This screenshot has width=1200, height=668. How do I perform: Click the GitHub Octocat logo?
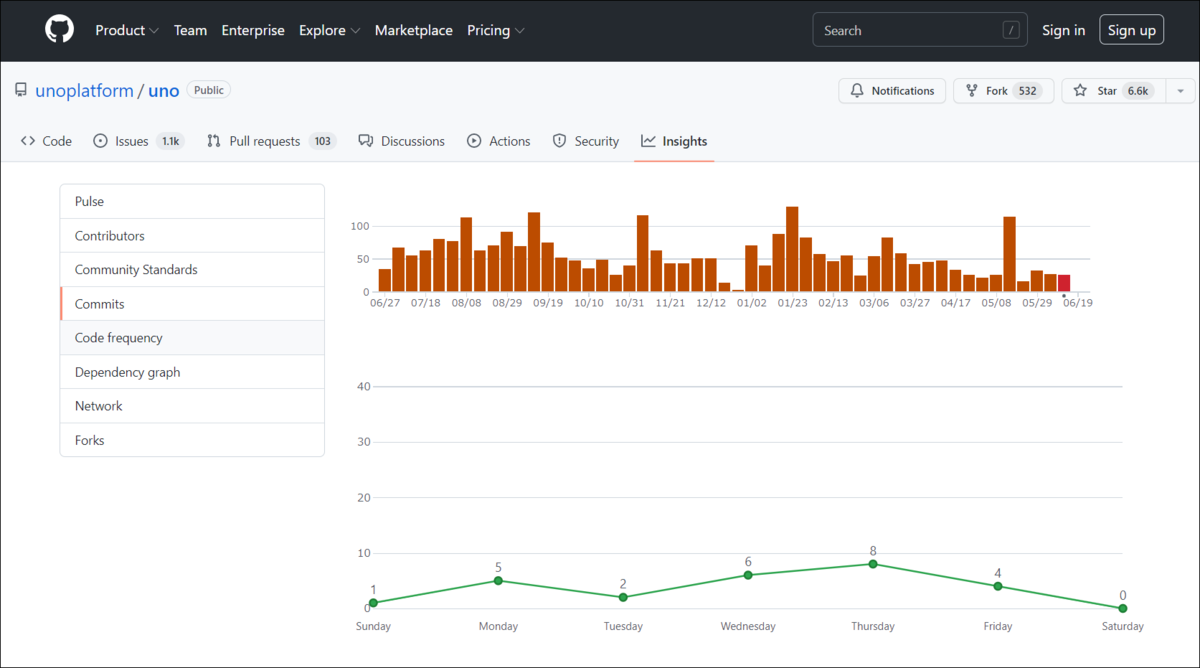(x=60, y=30)
